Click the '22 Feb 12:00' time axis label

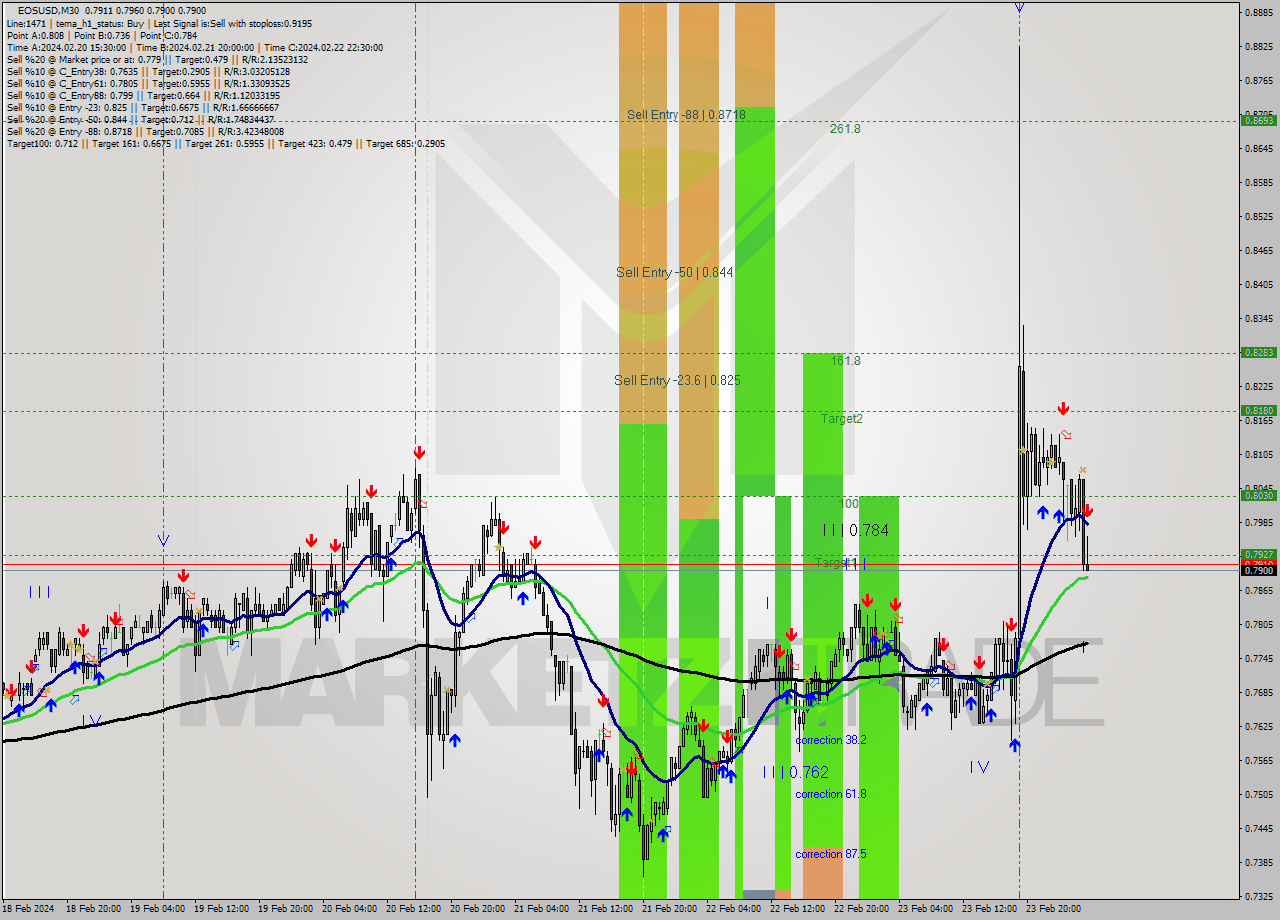797,909
